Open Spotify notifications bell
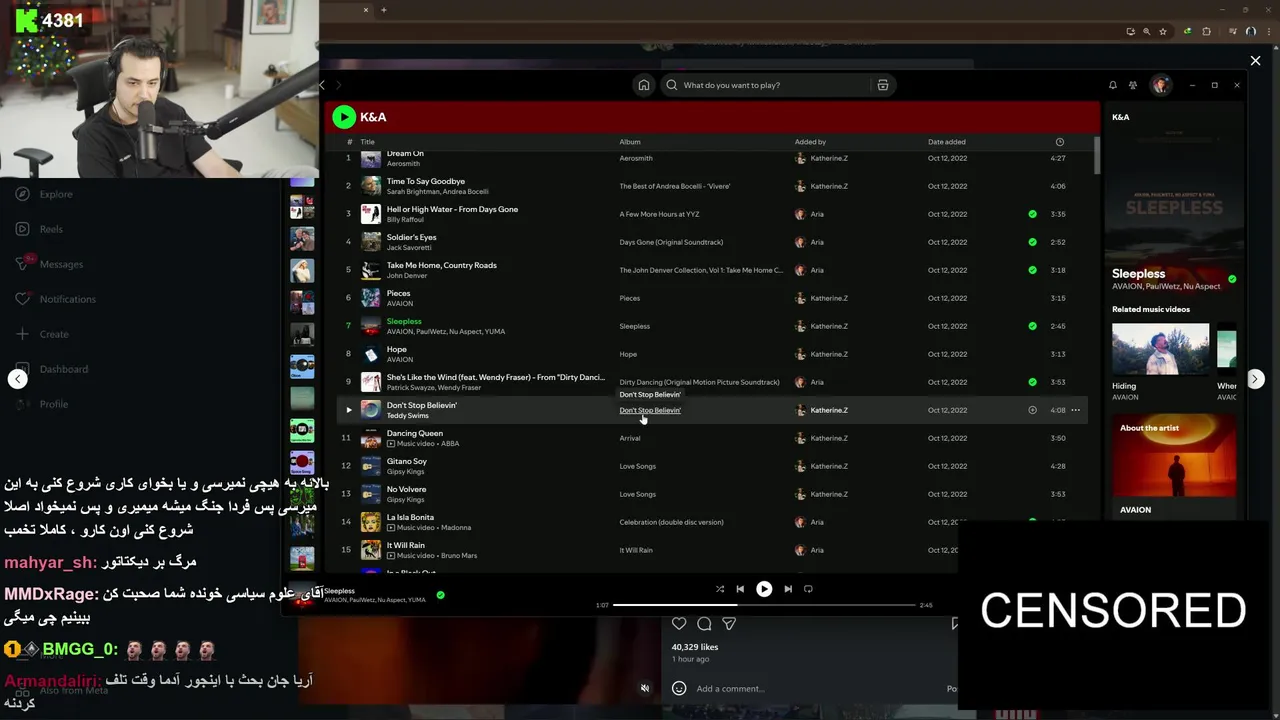 [1113, 85]
